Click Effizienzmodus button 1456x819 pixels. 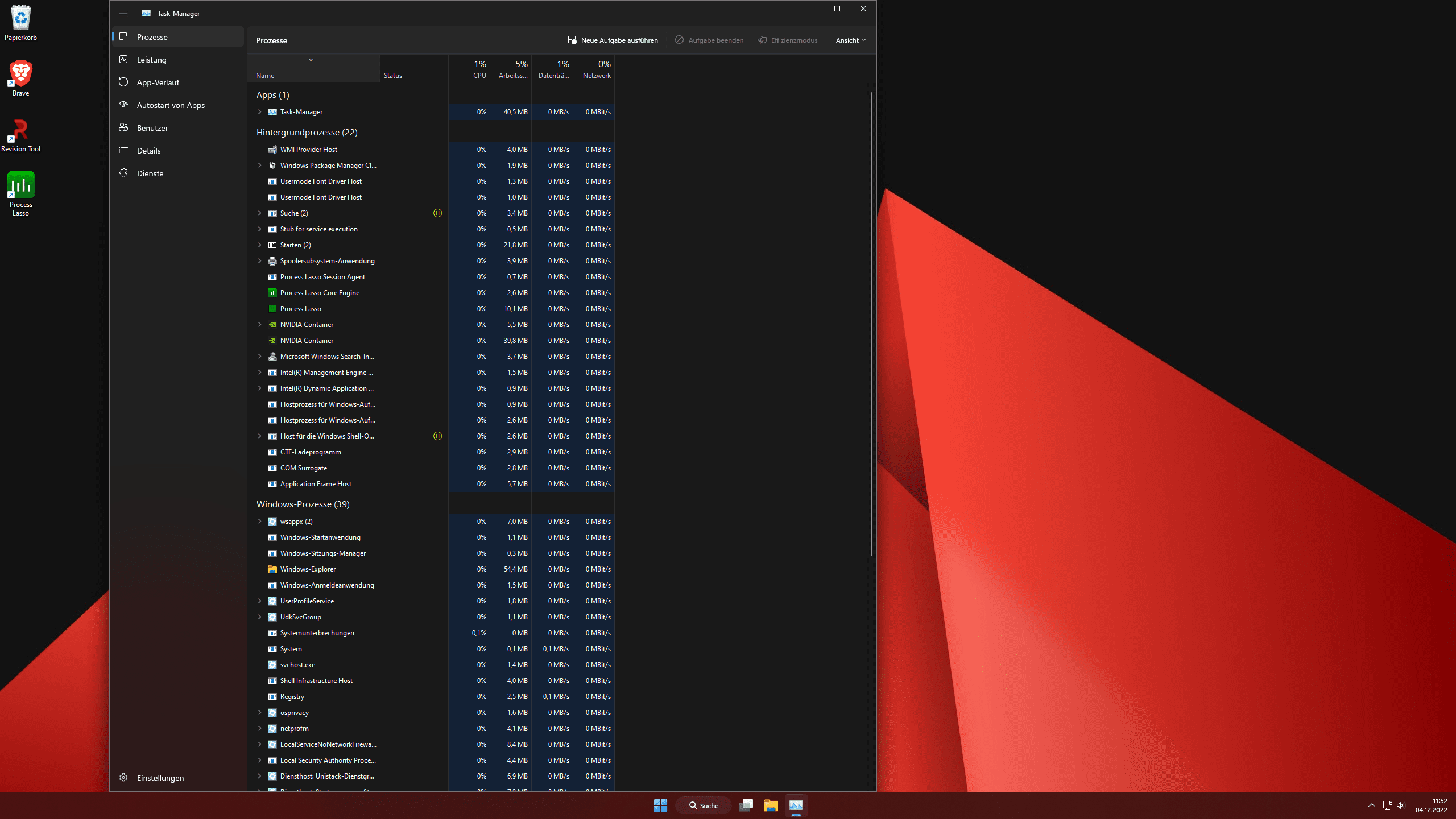788,40
